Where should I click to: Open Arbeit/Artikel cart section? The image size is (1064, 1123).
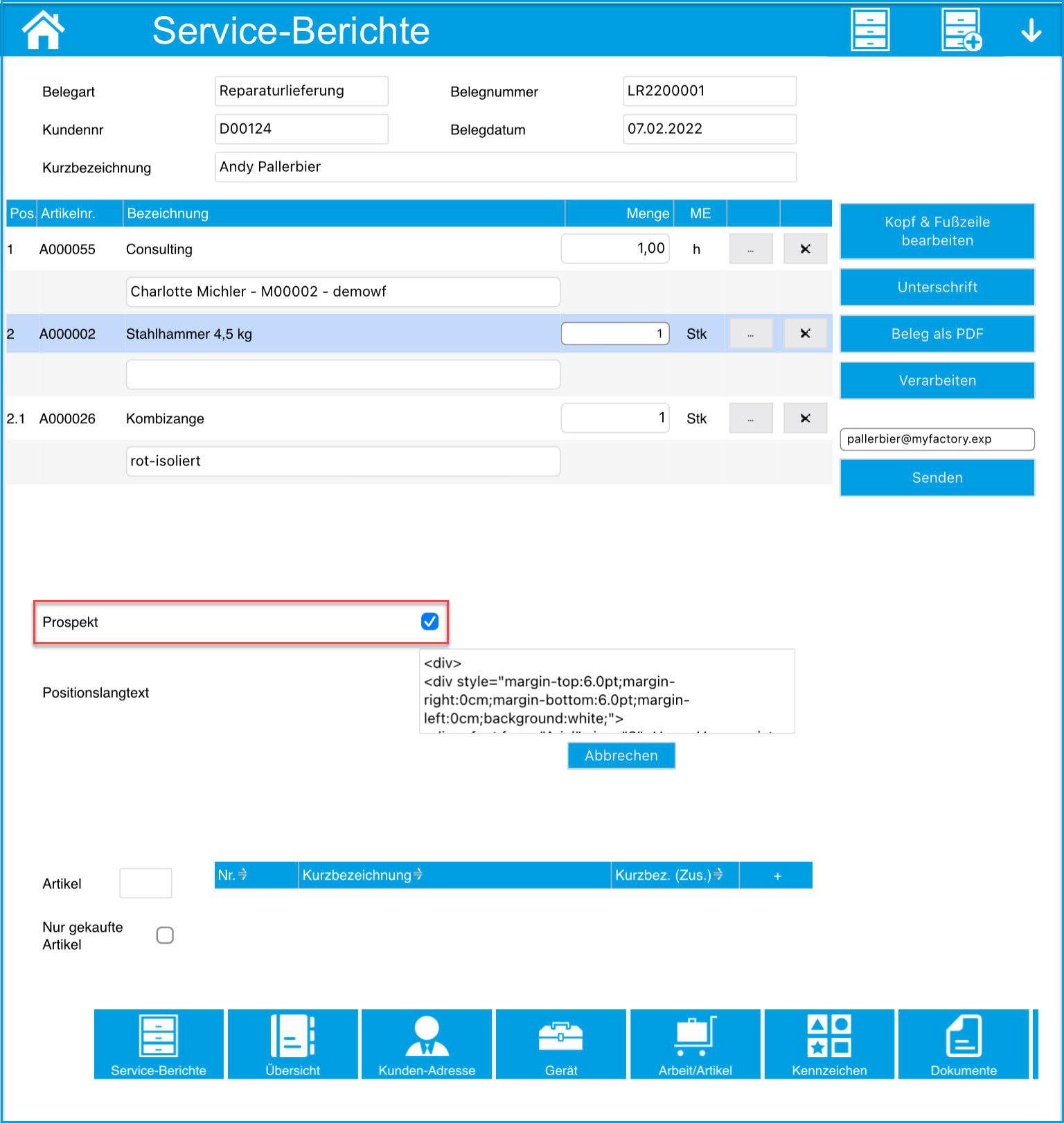[695, 1044]
